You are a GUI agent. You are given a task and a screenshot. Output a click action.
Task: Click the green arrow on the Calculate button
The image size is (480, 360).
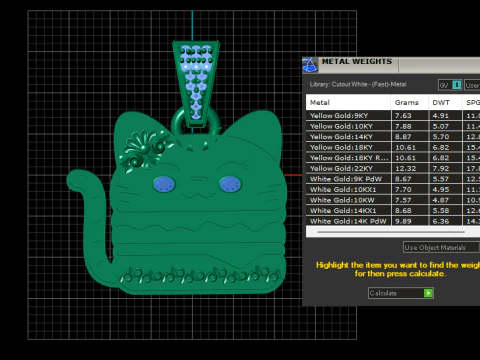pyautogui.click(x=428, y=293)
